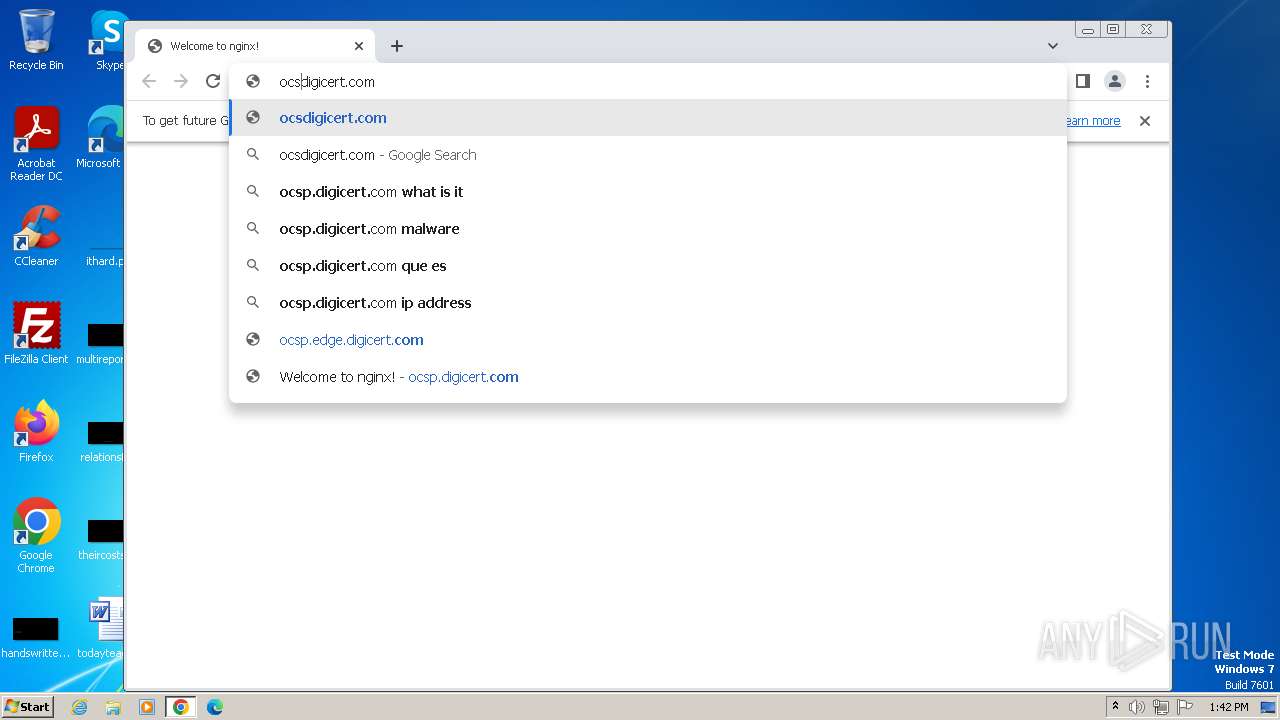Pick 'ocsdigicert.com - Google Search' suggestion

click(648, 155)
